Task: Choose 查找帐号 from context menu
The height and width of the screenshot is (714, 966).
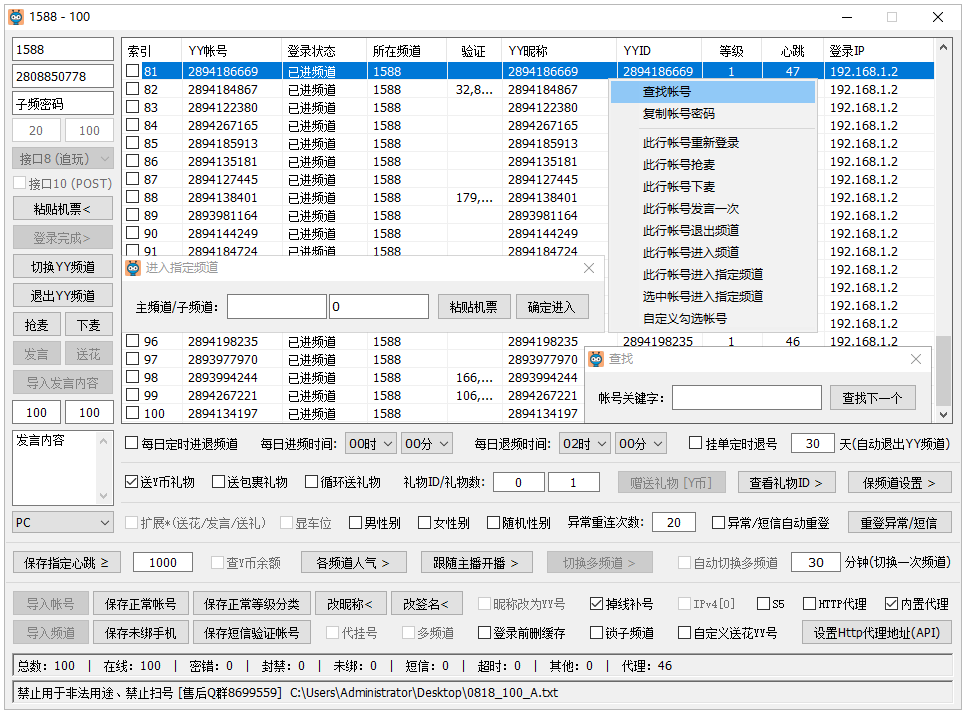Action: pos(713,92)
